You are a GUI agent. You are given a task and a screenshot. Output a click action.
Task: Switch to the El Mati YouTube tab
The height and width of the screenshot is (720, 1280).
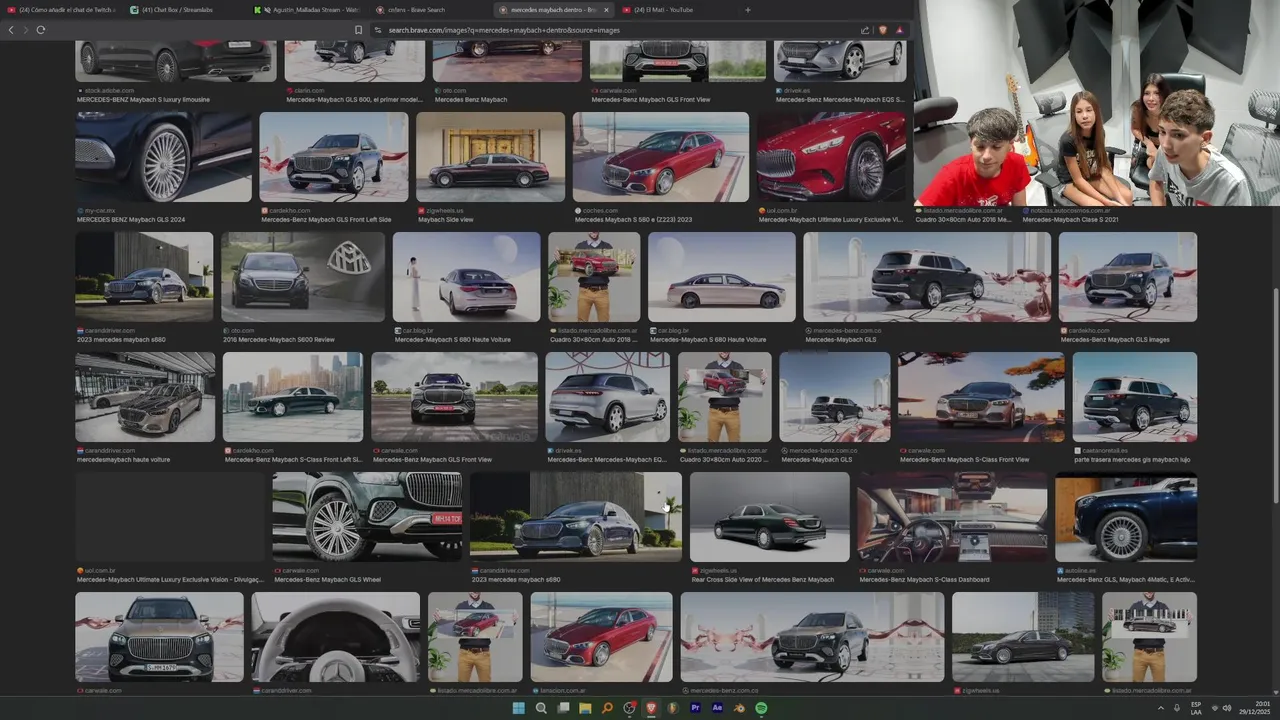[x=675, y=10]
